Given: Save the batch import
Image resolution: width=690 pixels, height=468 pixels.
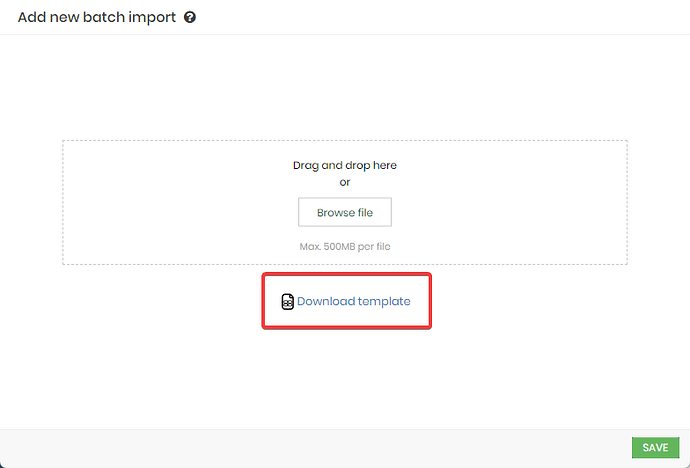Looking at the screenshot, I should pyautogui.click(x=655, y=447).
